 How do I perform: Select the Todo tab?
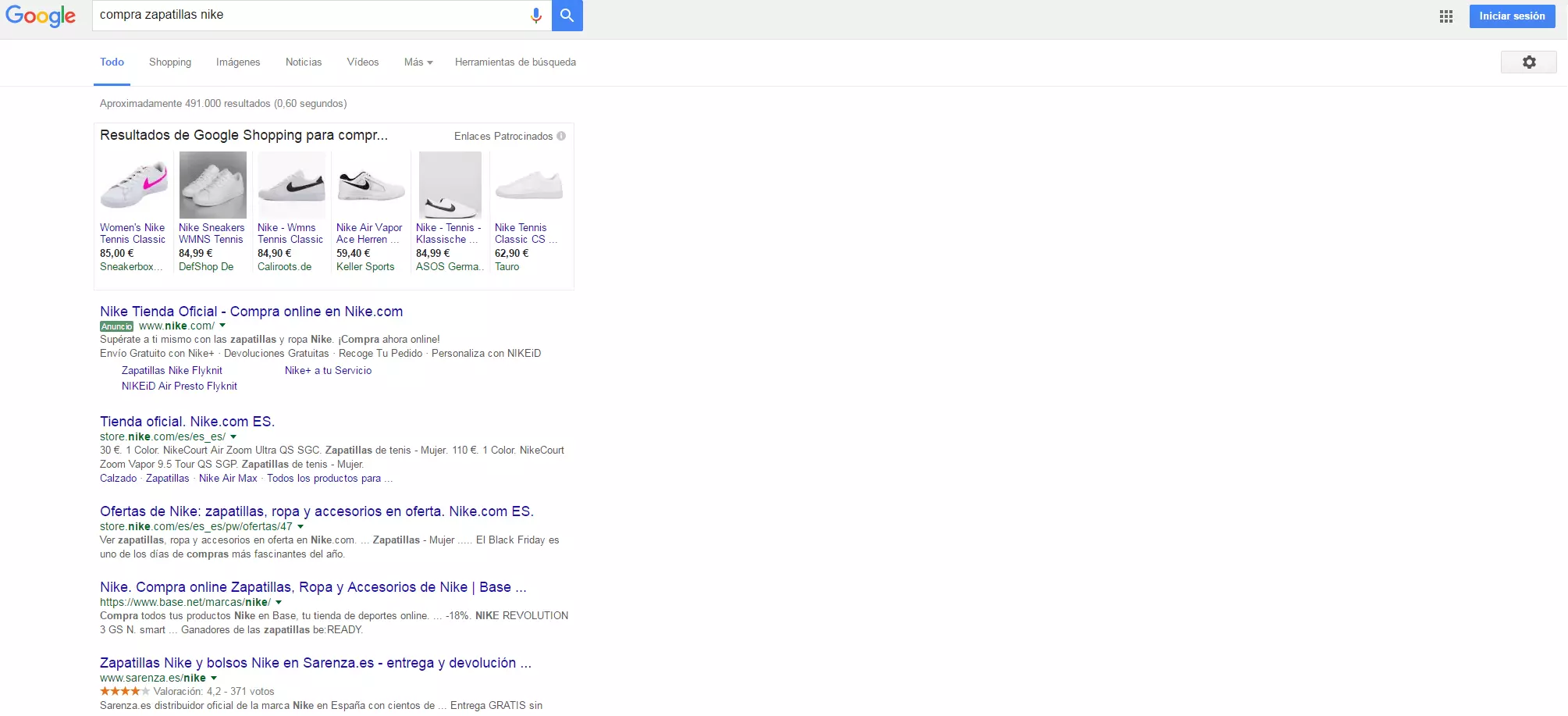pyautogui.click(x=112, y=62)
